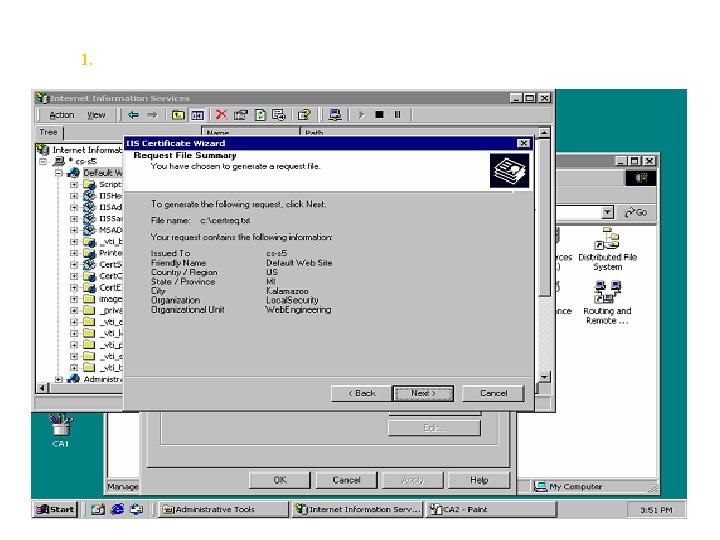Screen dimensions: 720x540
Task: Cancel the IIS Certificate Wizard
Action: [x=494, y=394]
